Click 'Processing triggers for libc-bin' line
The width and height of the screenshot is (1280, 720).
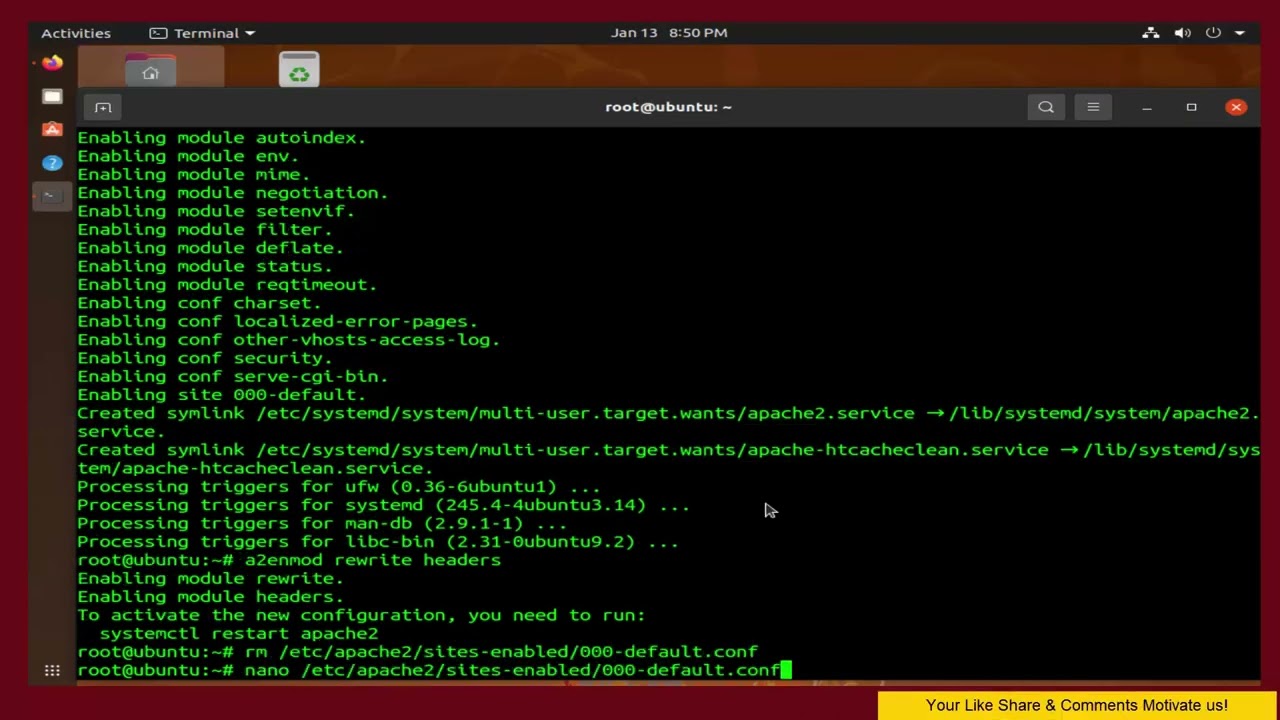tap(378, 542)
